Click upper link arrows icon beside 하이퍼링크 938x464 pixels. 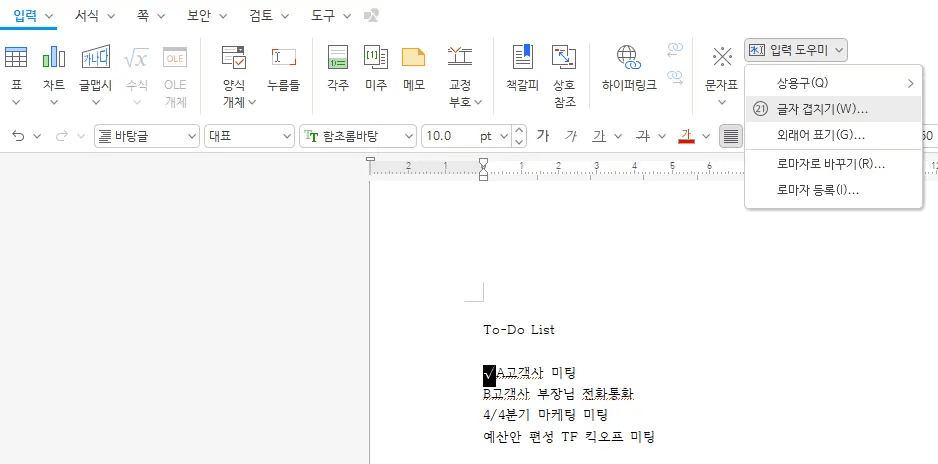click(x=675, y=50)
